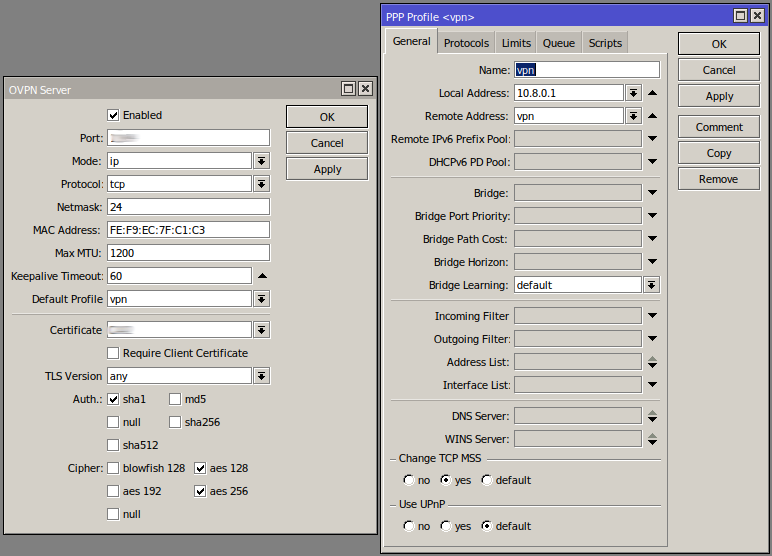Open the Protocol dropdown in OVPN Server

pyautogui.click(x=261, y=184)
